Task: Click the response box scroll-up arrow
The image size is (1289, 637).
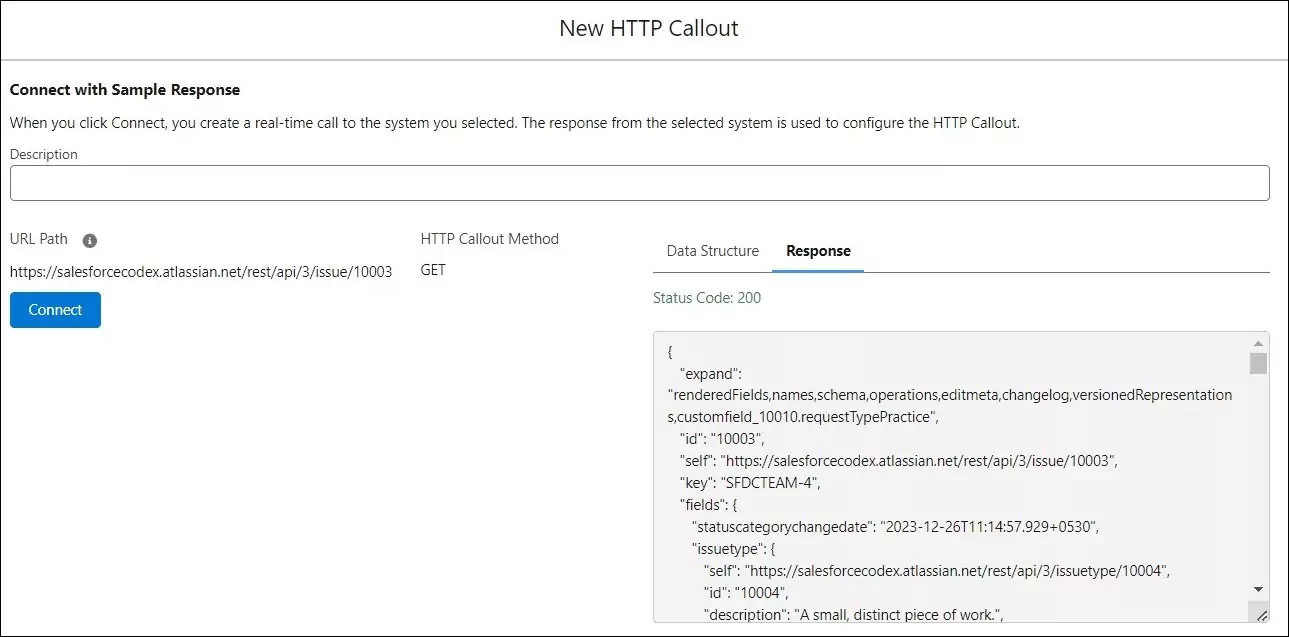Action: pos(1258,343)
